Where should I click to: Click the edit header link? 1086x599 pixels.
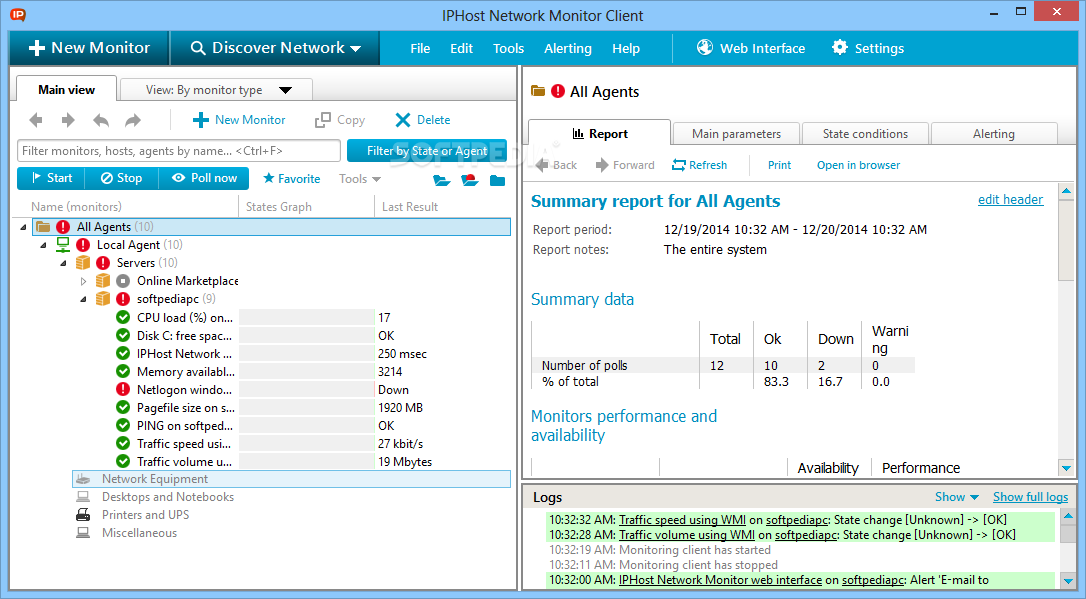tap(1010, 199)
